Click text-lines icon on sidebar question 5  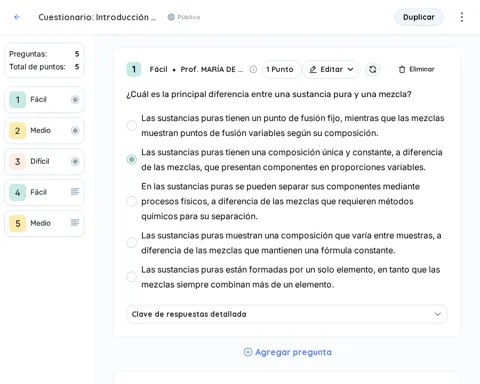click(75, 223)
